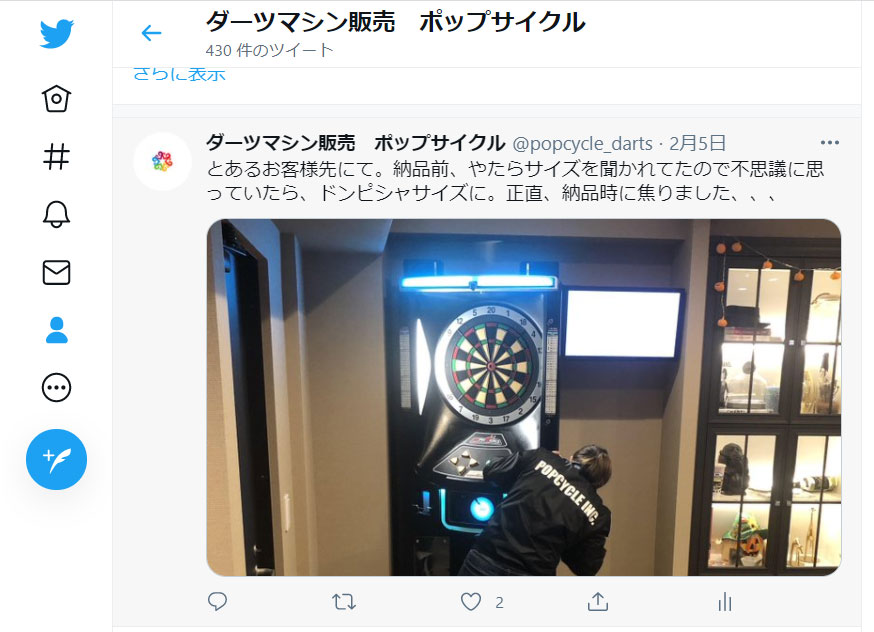Screen dimensions: 874x632
Task: Go to the Profile person icon
Action: tap(56, 330)
